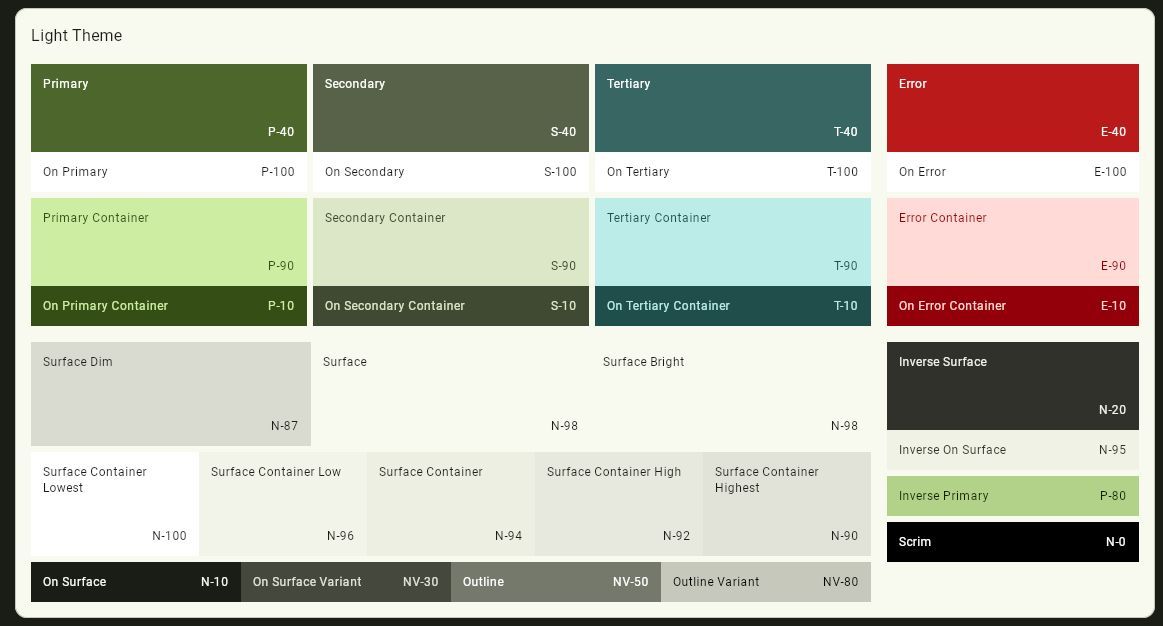Click the Surface N-98 swatch

(451, 394)
